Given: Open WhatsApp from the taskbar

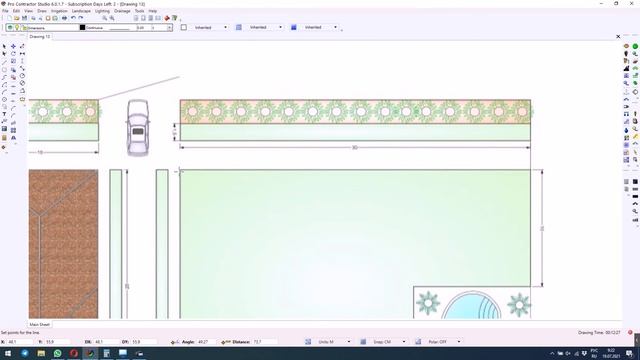Looking at the screenshot, I should coord(58,353).
